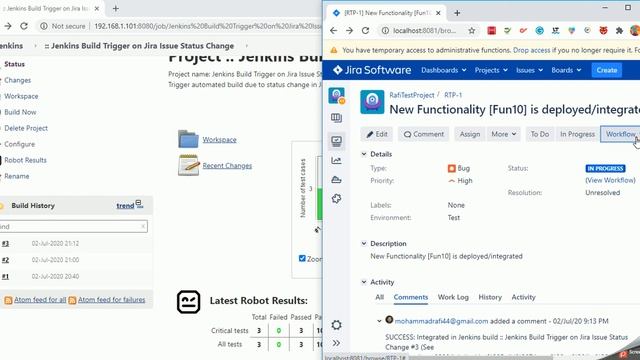Open the View Workflow link
This screenshot has width=640, height=360.
pyautogui.click(x=610, y=180)
